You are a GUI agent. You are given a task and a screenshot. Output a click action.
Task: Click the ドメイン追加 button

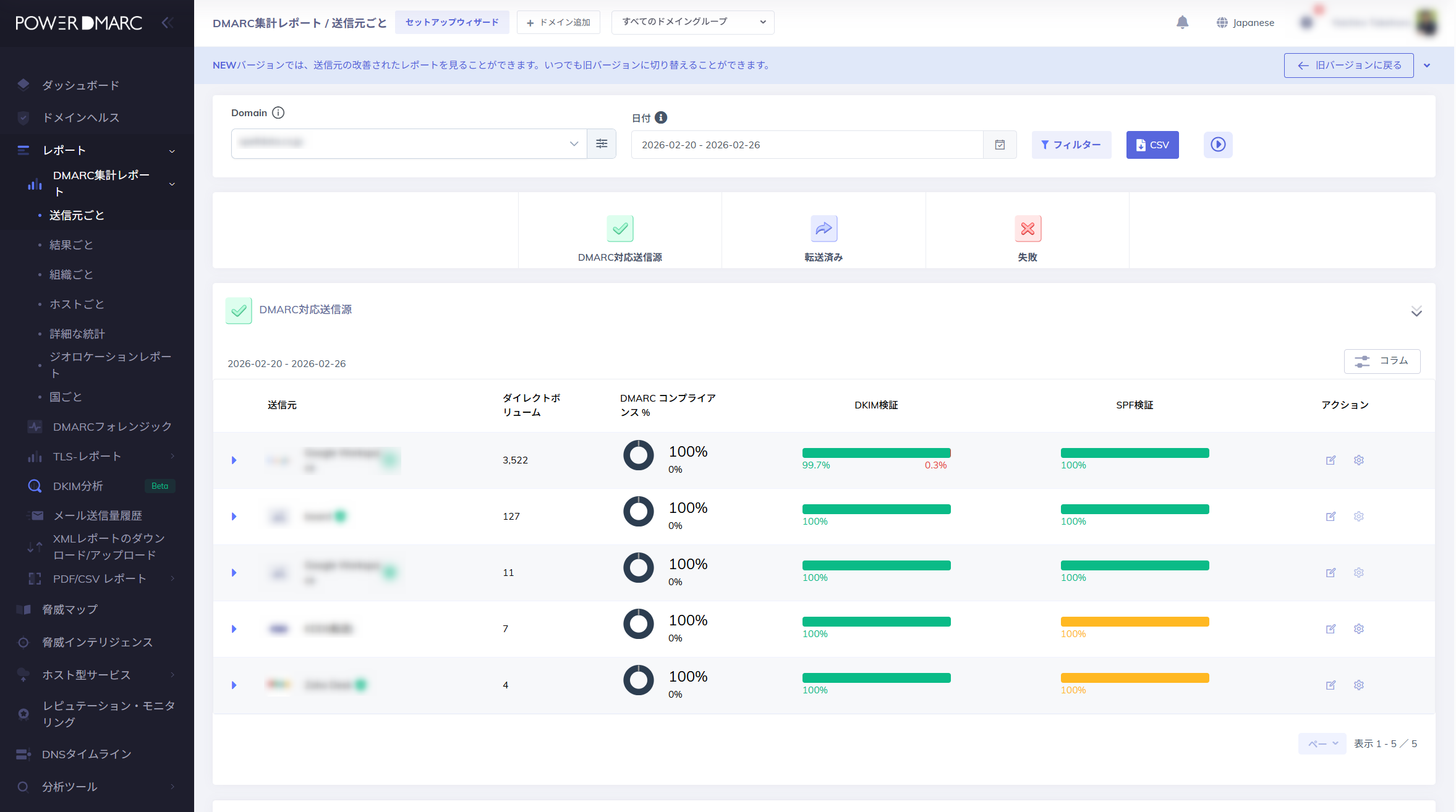coord(558,22)
